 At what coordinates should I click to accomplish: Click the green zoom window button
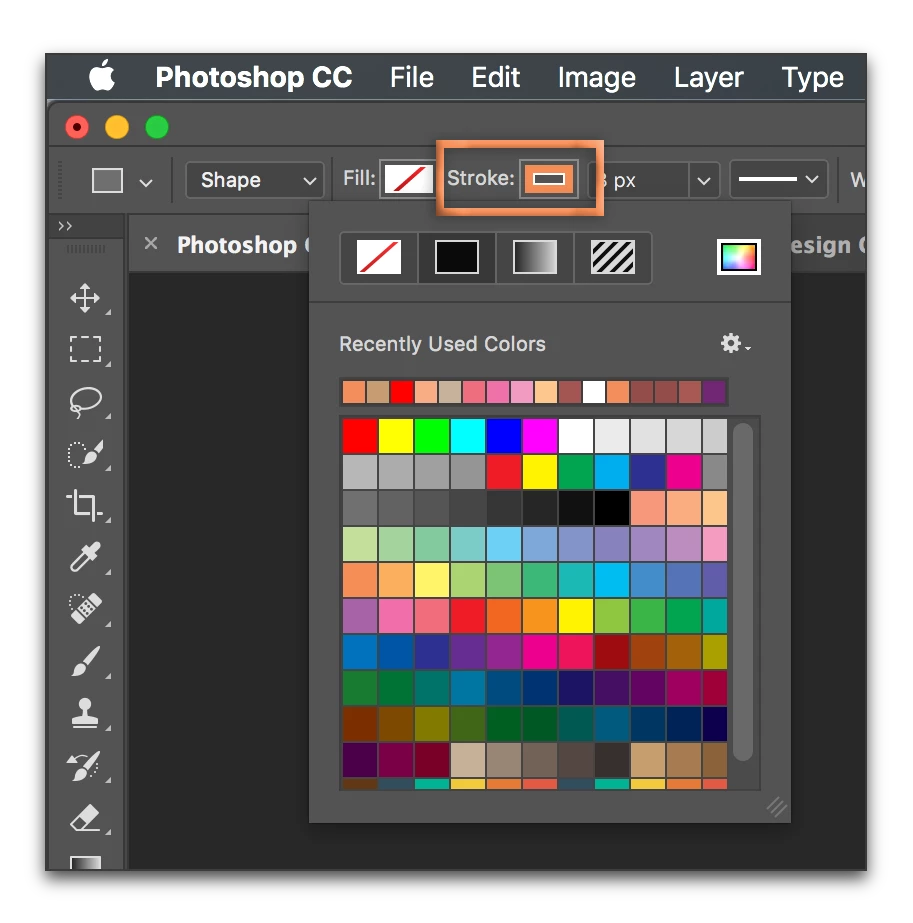[157, 127]
